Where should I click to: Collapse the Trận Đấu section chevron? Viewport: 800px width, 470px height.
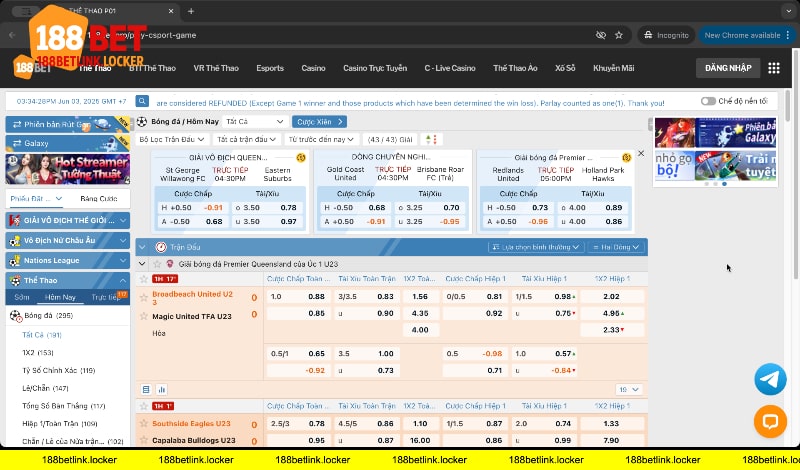pos(142,247)
